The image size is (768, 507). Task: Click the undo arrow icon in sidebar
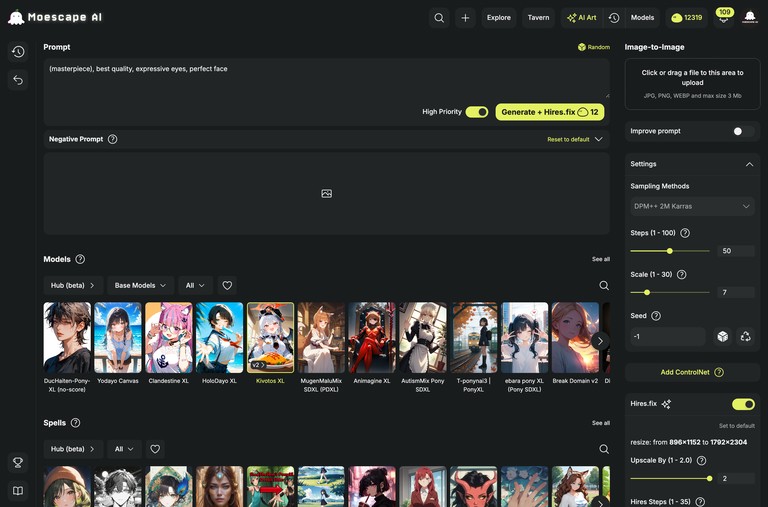(x=18, y=80)
